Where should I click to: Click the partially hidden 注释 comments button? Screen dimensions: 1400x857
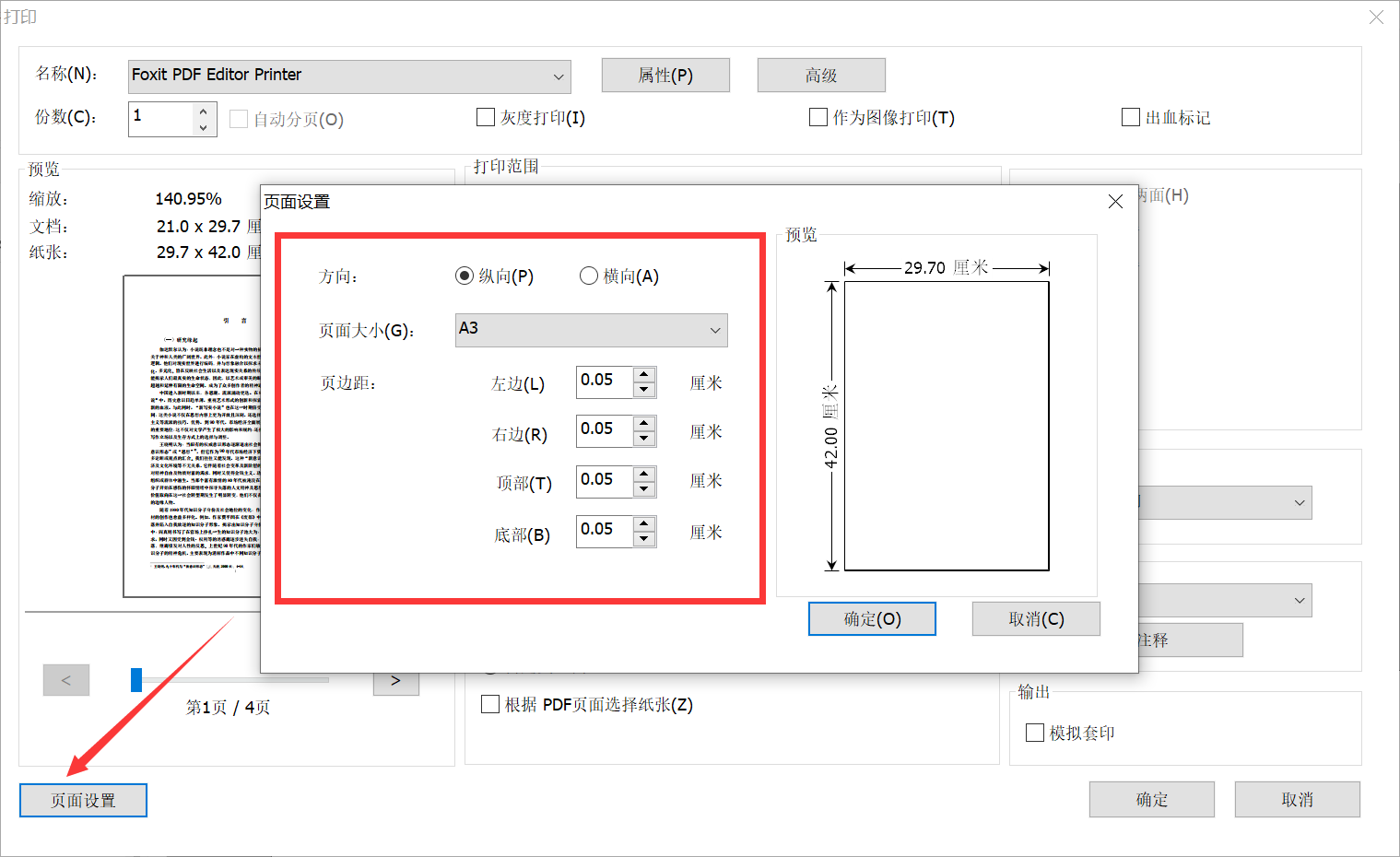point(1191,640)
